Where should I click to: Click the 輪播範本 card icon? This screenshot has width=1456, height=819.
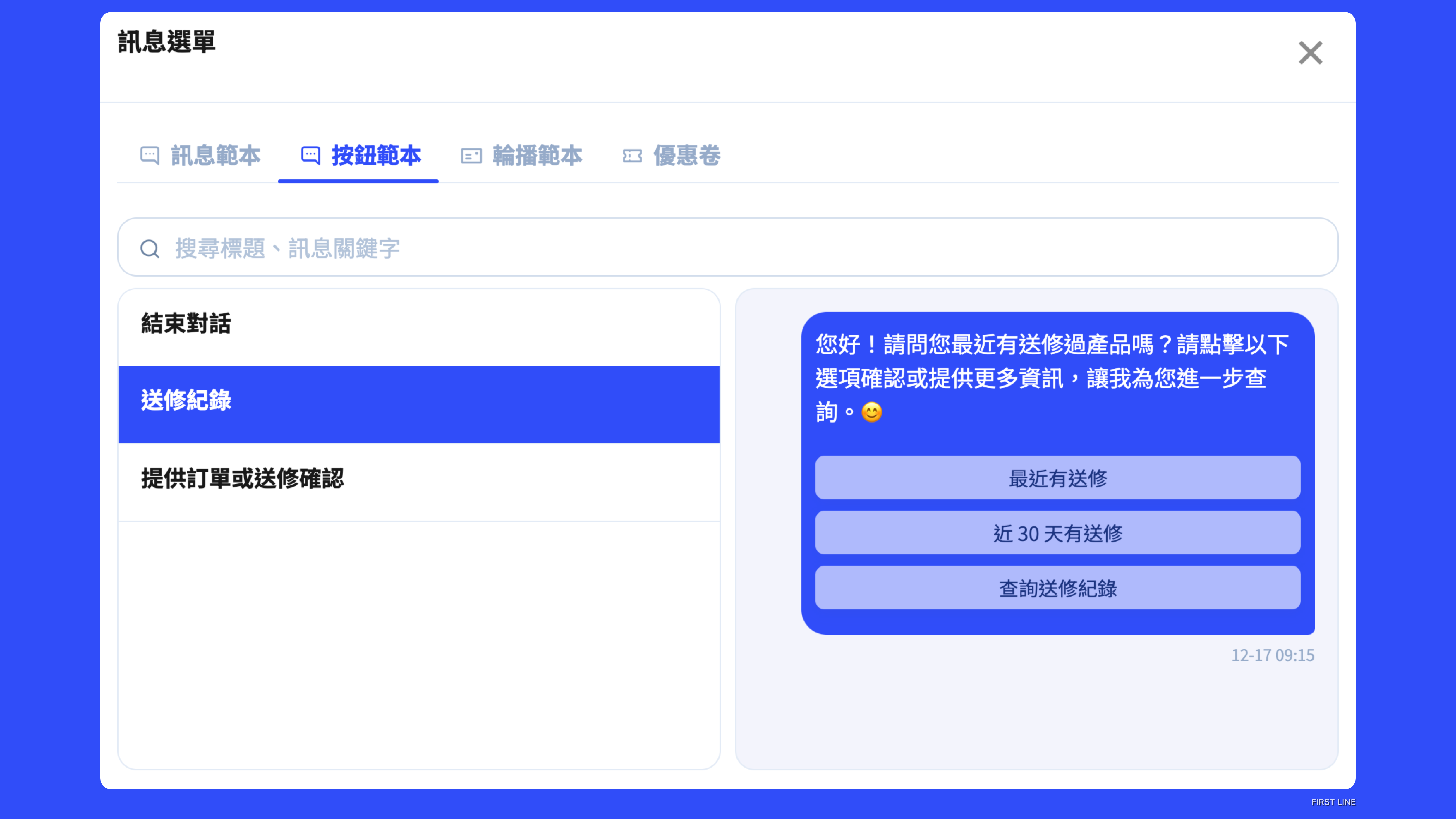click(471, 156)
